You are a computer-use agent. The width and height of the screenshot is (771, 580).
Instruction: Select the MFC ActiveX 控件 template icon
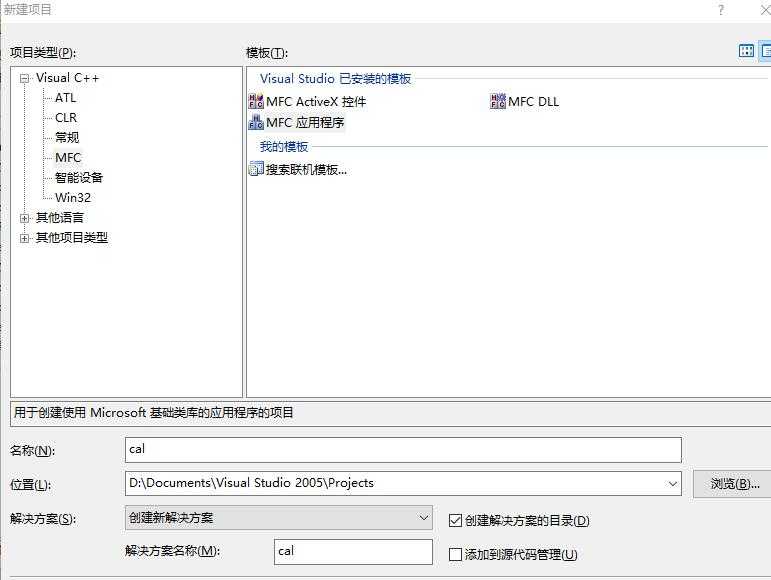click(x=256, y=101)
